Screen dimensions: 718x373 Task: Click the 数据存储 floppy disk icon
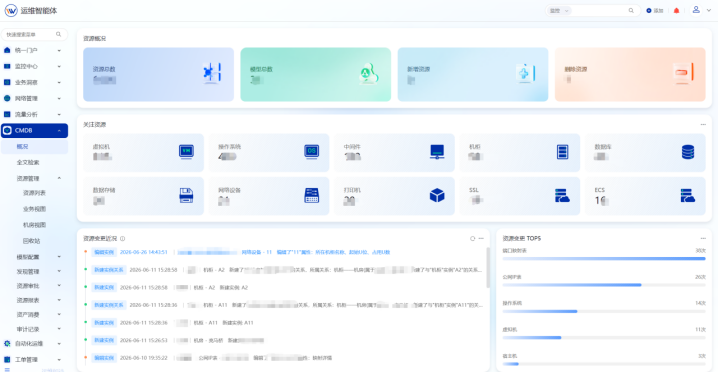(186, 195)
